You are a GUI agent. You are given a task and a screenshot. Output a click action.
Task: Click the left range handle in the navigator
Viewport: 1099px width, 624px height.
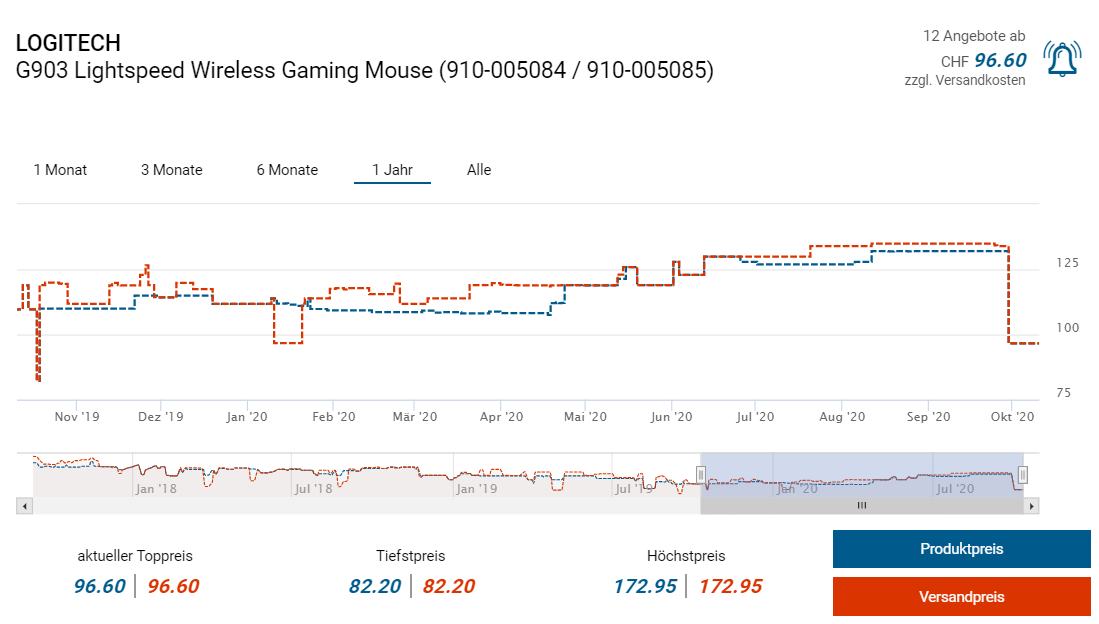point(702,474)
